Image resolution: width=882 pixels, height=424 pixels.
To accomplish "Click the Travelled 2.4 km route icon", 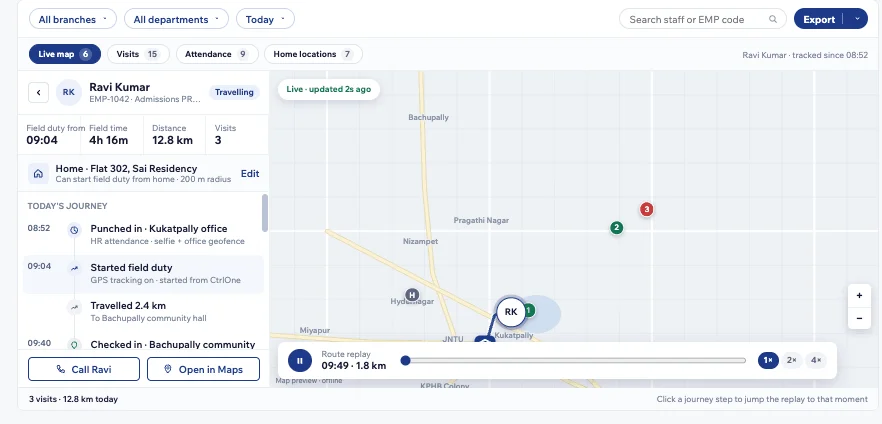I will [74, 307].
